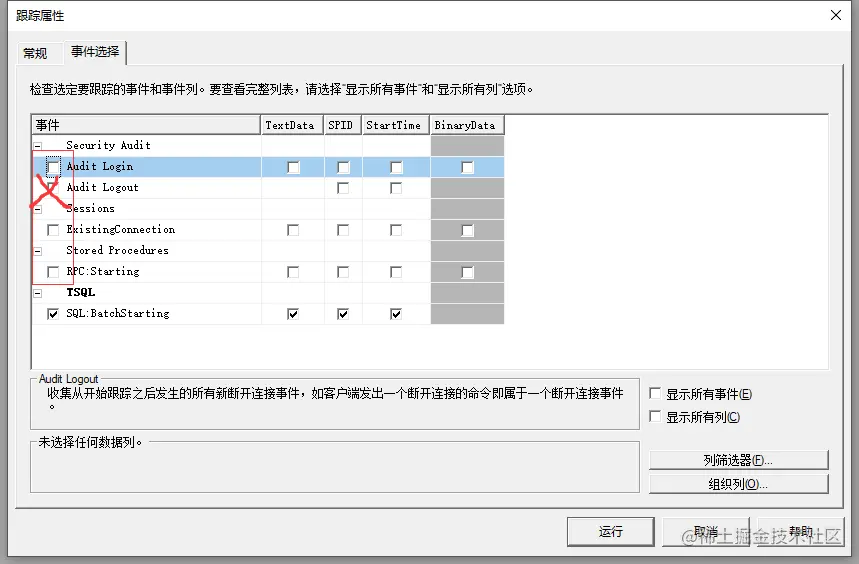Image resolution: width=859 pixels, height=564 pixels.
Task: Enable SPID for ExistingConnection
Action: click(343, 230)
